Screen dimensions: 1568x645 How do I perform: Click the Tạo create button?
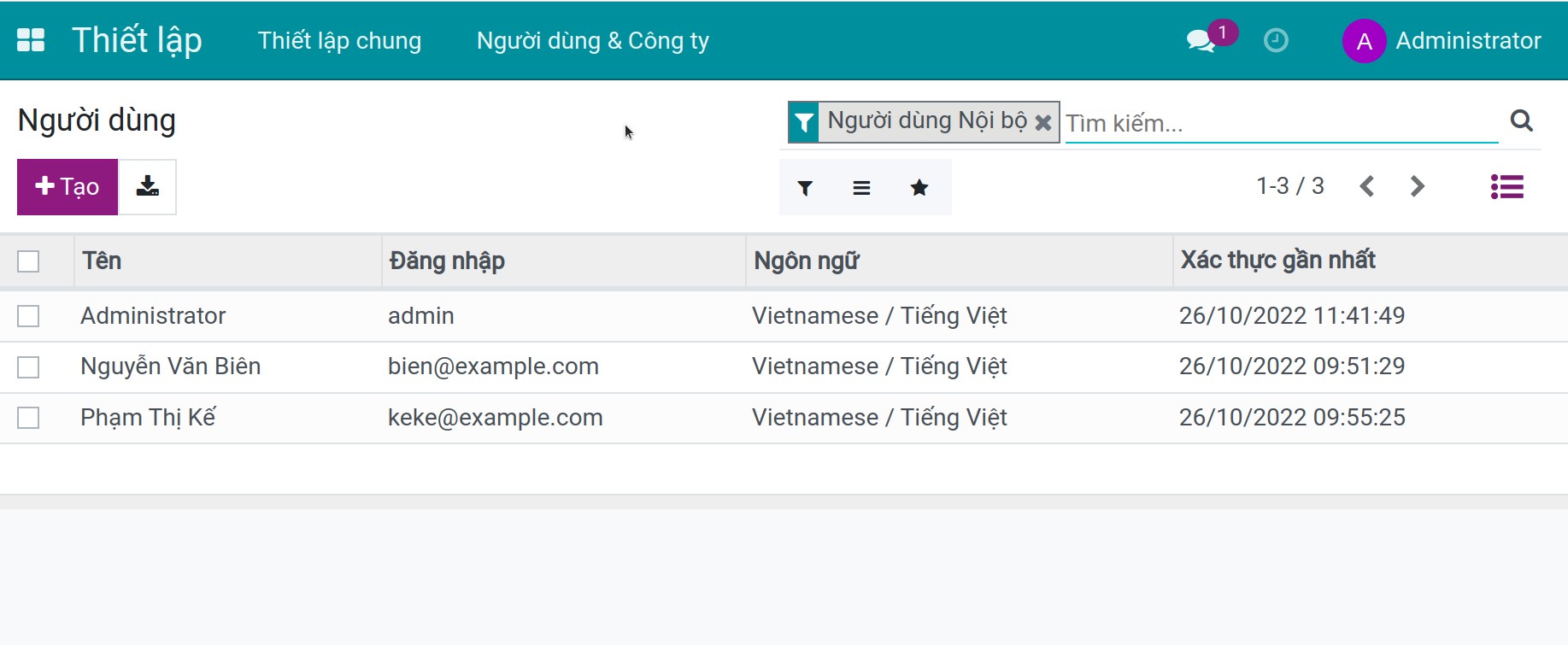pos(68,186)
